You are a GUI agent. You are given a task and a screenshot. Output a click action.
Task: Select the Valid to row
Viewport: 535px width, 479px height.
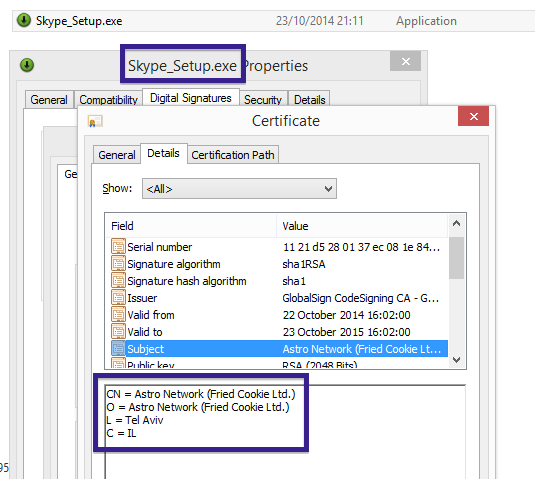279,332
